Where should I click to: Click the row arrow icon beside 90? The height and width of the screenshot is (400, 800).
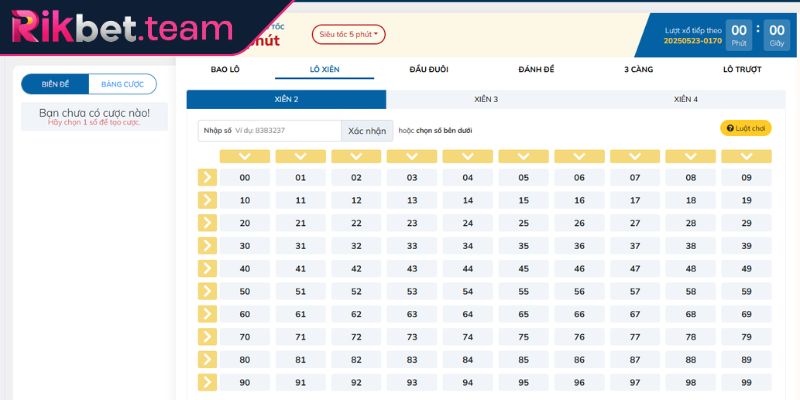[x=207, y=382]
